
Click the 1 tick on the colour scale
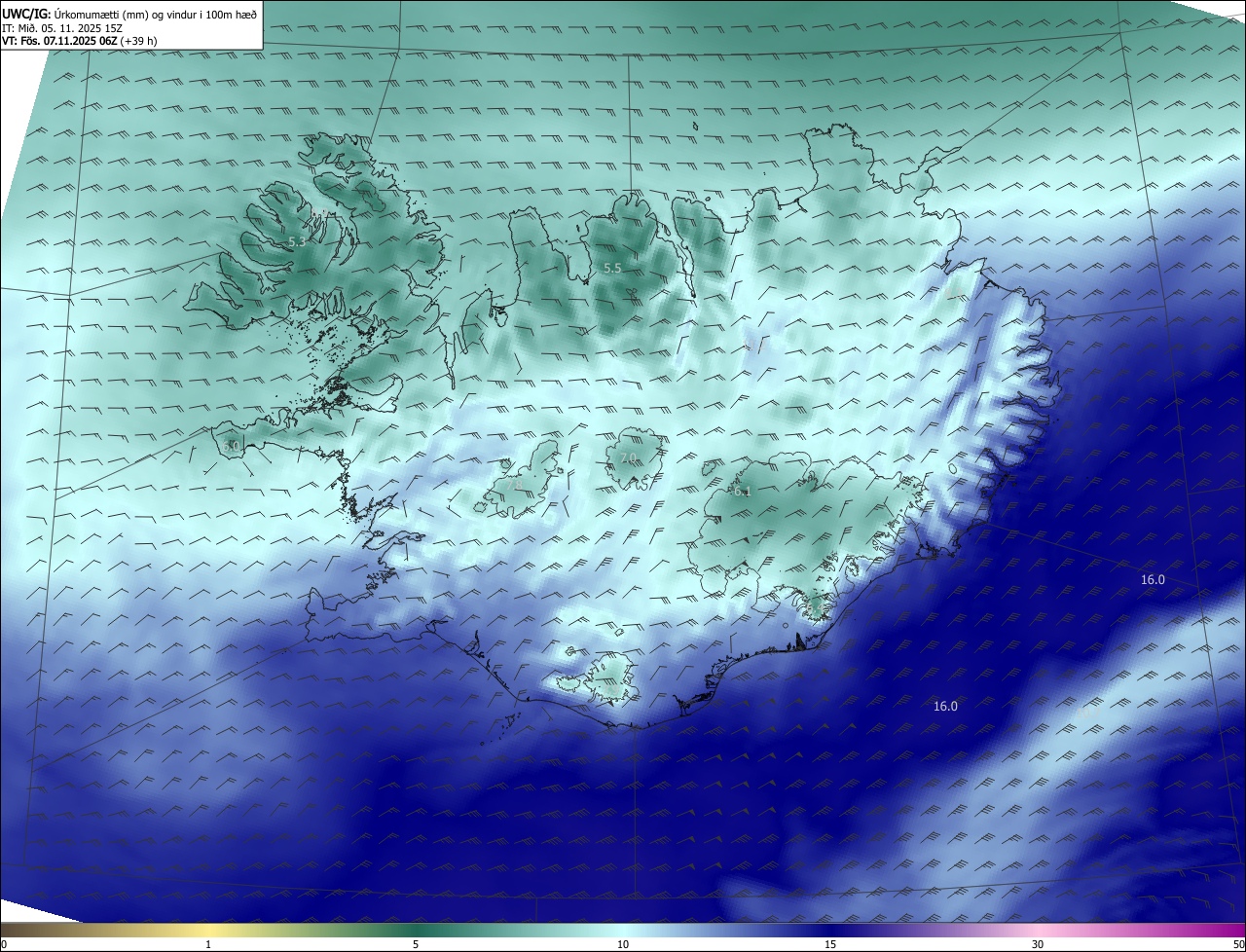208,944
